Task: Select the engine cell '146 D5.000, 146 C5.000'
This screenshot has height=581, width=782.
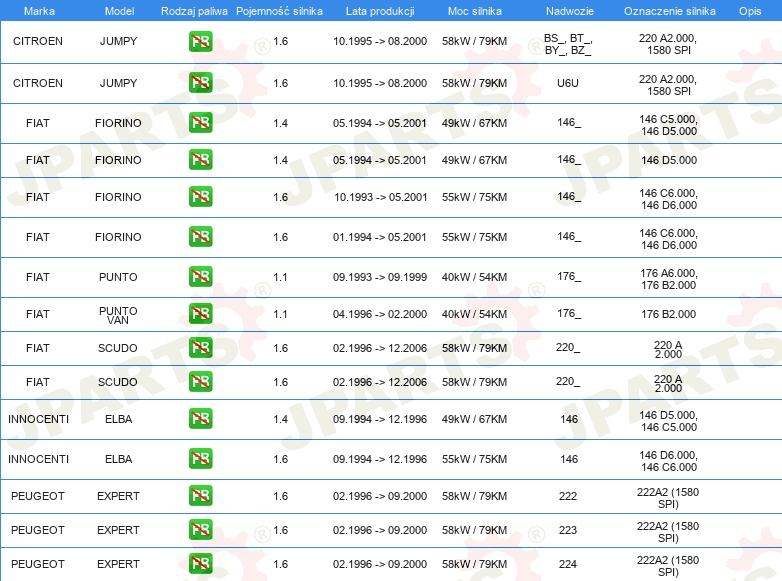Action: 669,421
